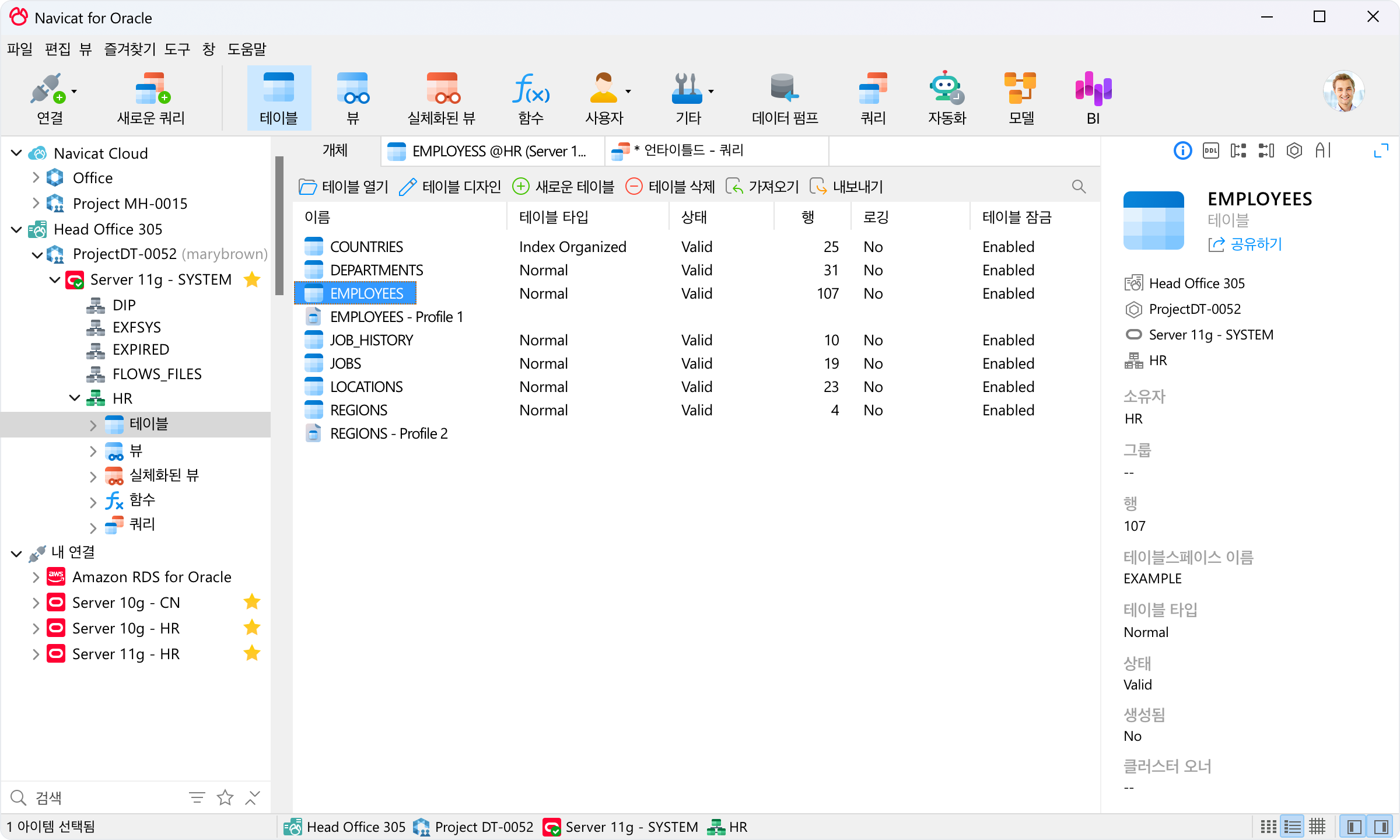Switch to detail list view
1400x840 pixels.
(1293, 827)
